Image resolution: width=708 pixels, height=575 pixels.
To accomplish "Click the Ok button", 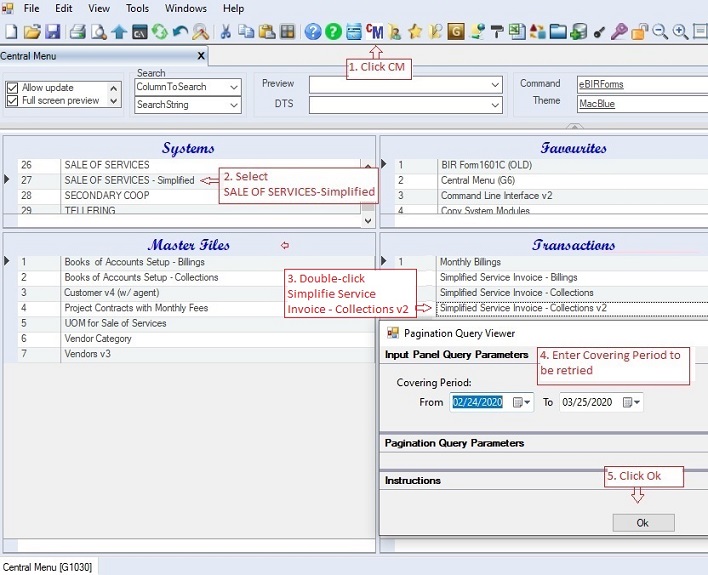I will [642, 523].
